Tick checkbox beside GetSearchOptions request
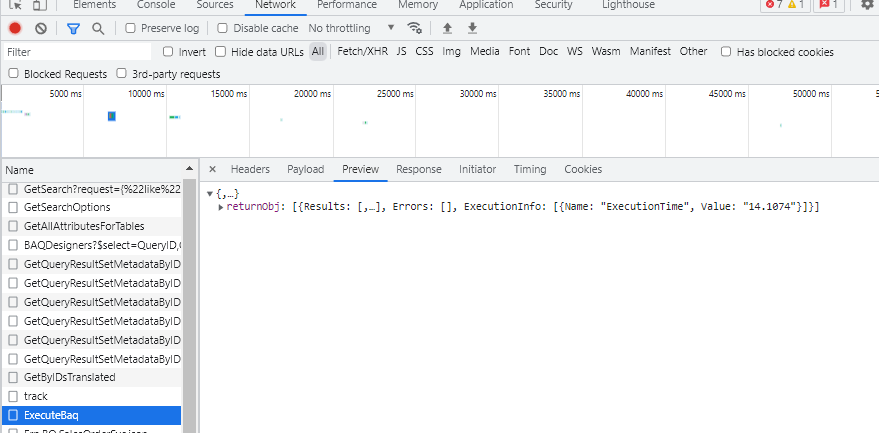This screenshot has width=879, height=433. [13, 208]
